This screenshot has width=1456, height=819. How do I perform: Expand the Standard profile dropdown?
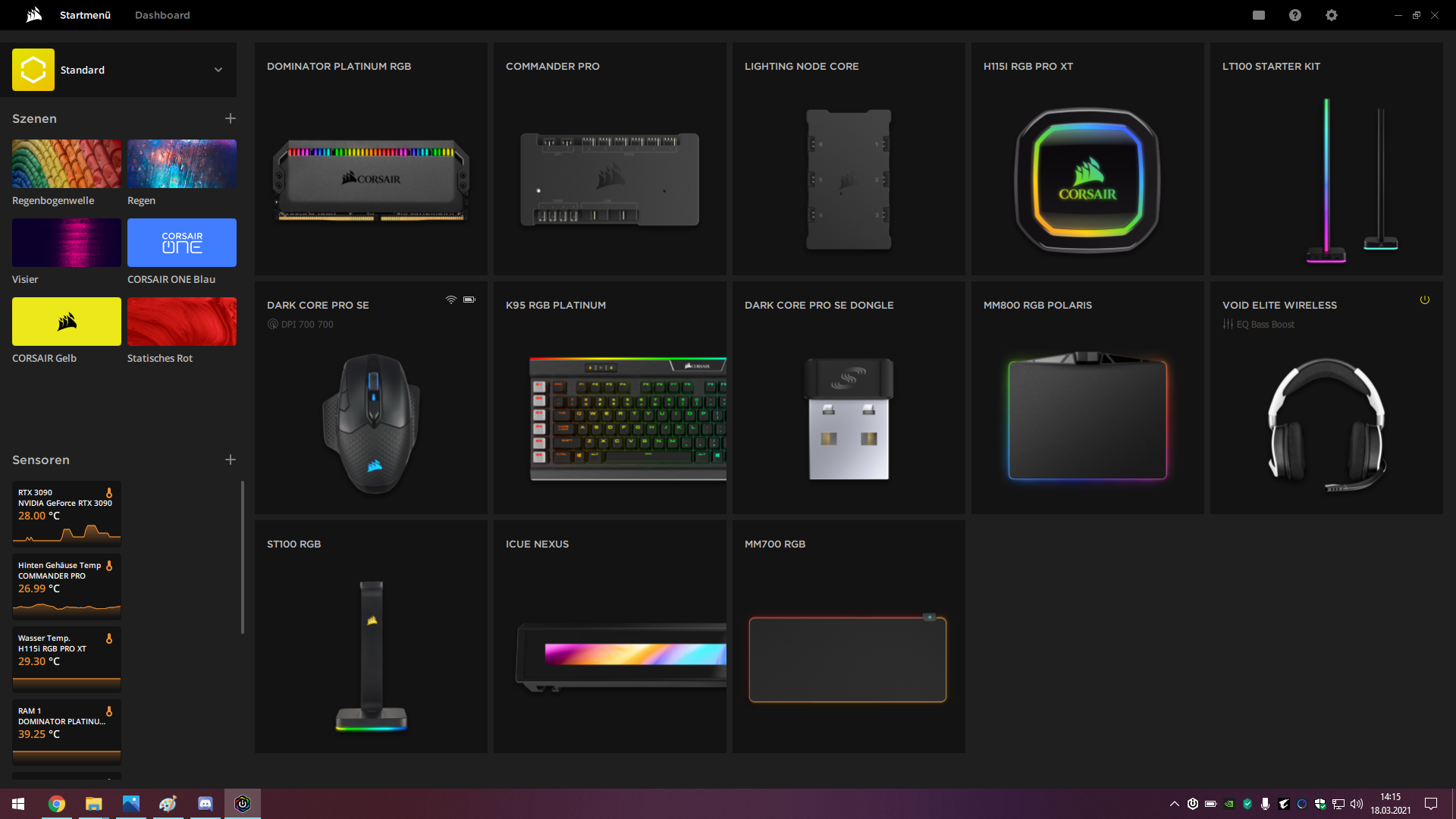tap(218, 70)
